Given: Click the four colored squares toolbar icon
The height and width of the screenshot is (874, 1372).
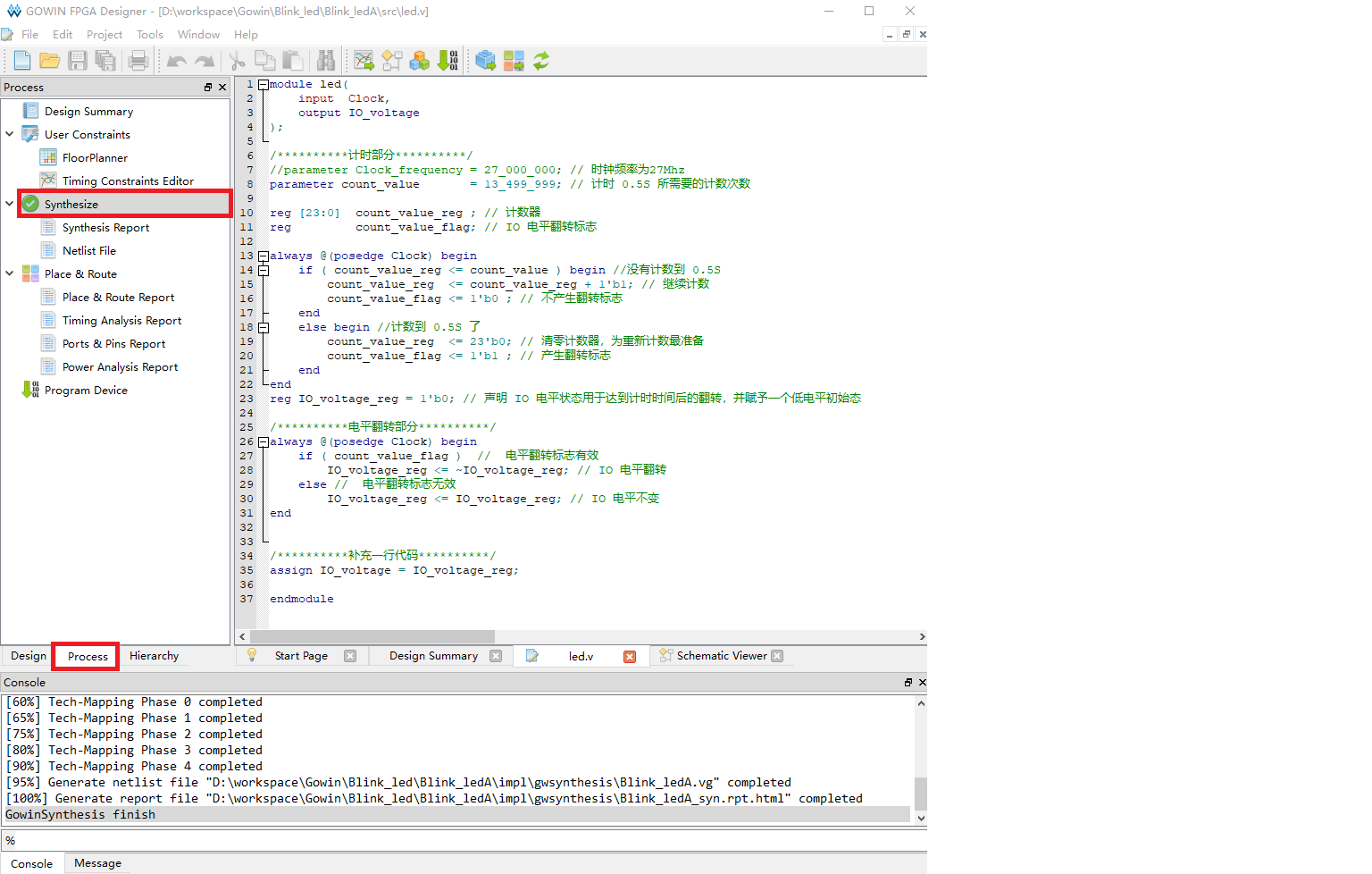Looking at the screenshot, I should 514,60.
